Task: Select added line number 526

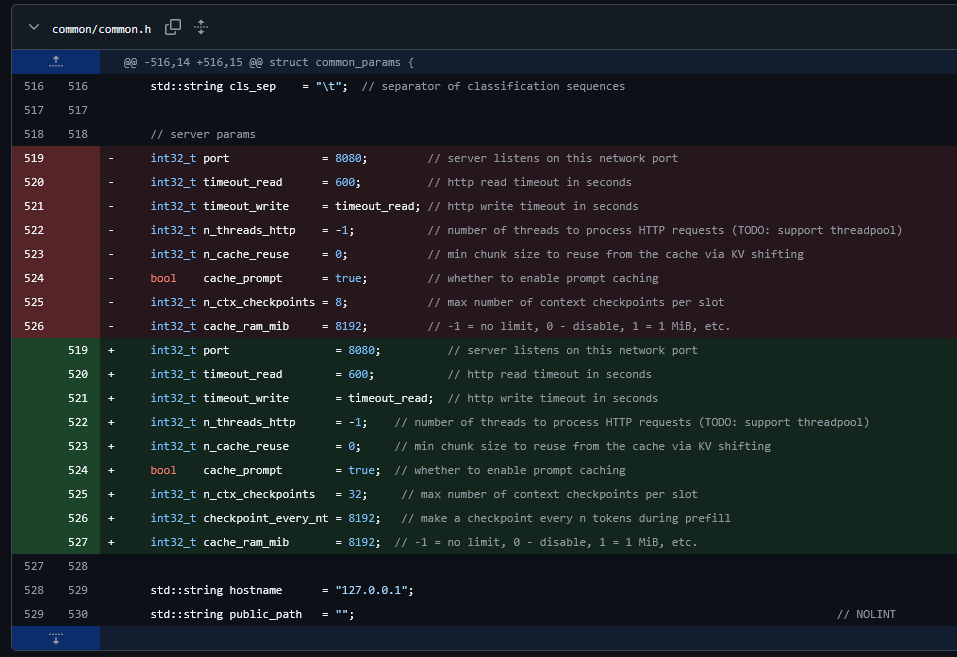Action: pos(78,518)
